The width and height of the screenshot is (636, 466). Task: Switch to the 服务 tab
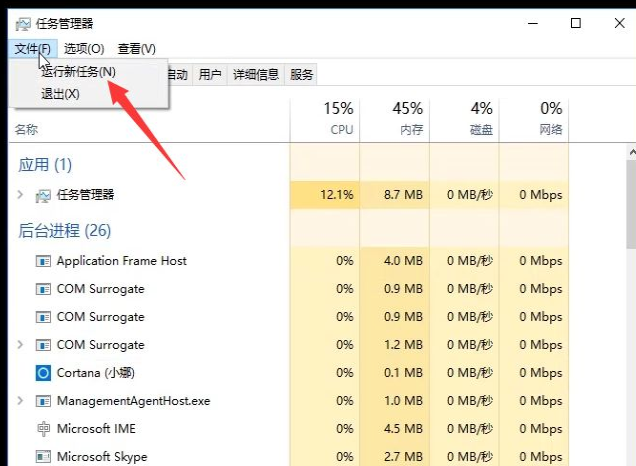pyautogui.click(x=301, y=75)
